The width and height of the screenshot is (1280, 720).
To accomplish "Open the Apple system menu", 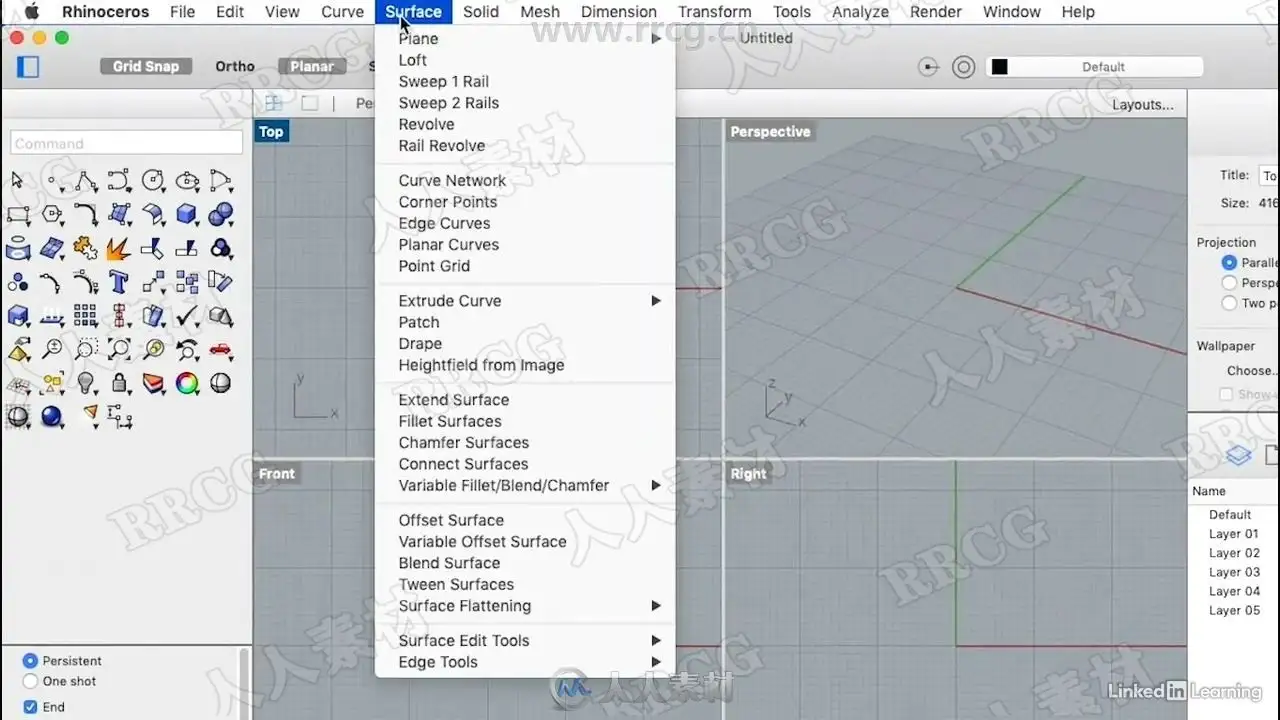I will [x=31, y=12].
